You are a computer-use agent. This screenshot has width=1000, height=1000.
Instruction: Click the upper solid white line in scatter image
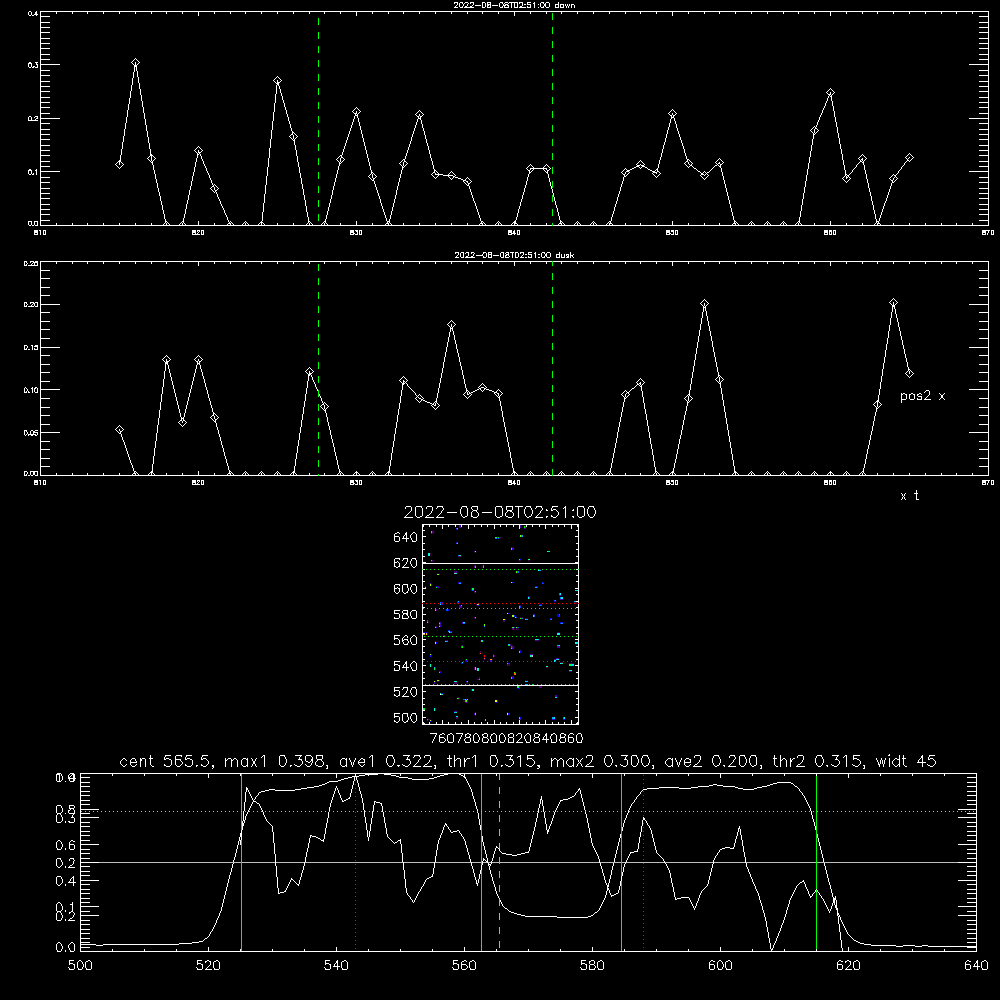[x=501, y=563]
